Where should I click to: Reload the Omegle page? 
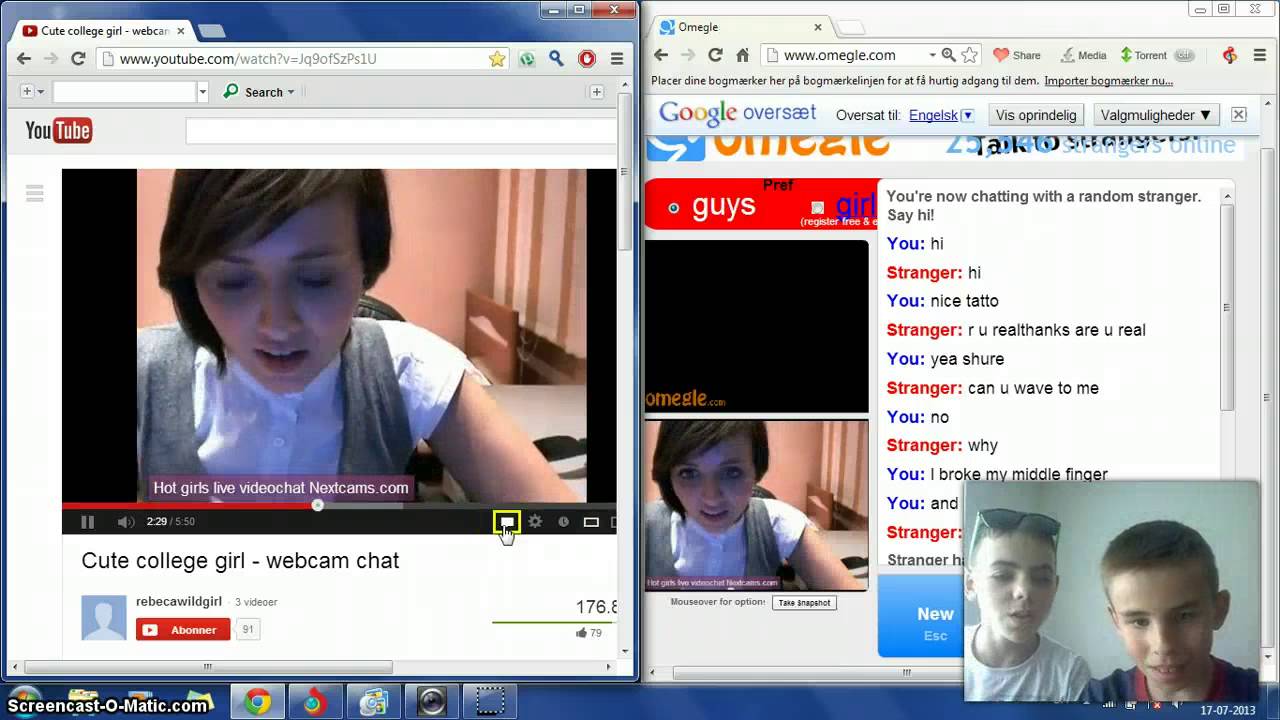pos(715,55)
